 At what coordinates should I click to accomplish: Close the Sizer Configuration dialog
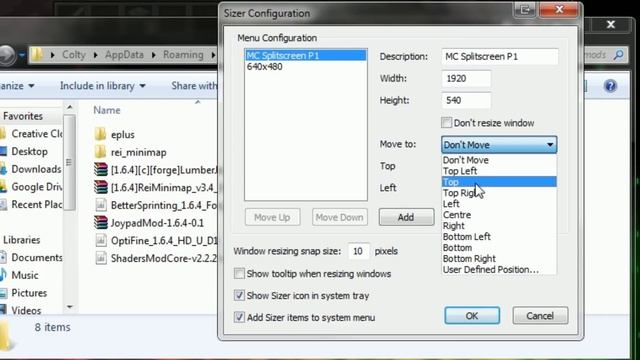click(x=559, y=9)
